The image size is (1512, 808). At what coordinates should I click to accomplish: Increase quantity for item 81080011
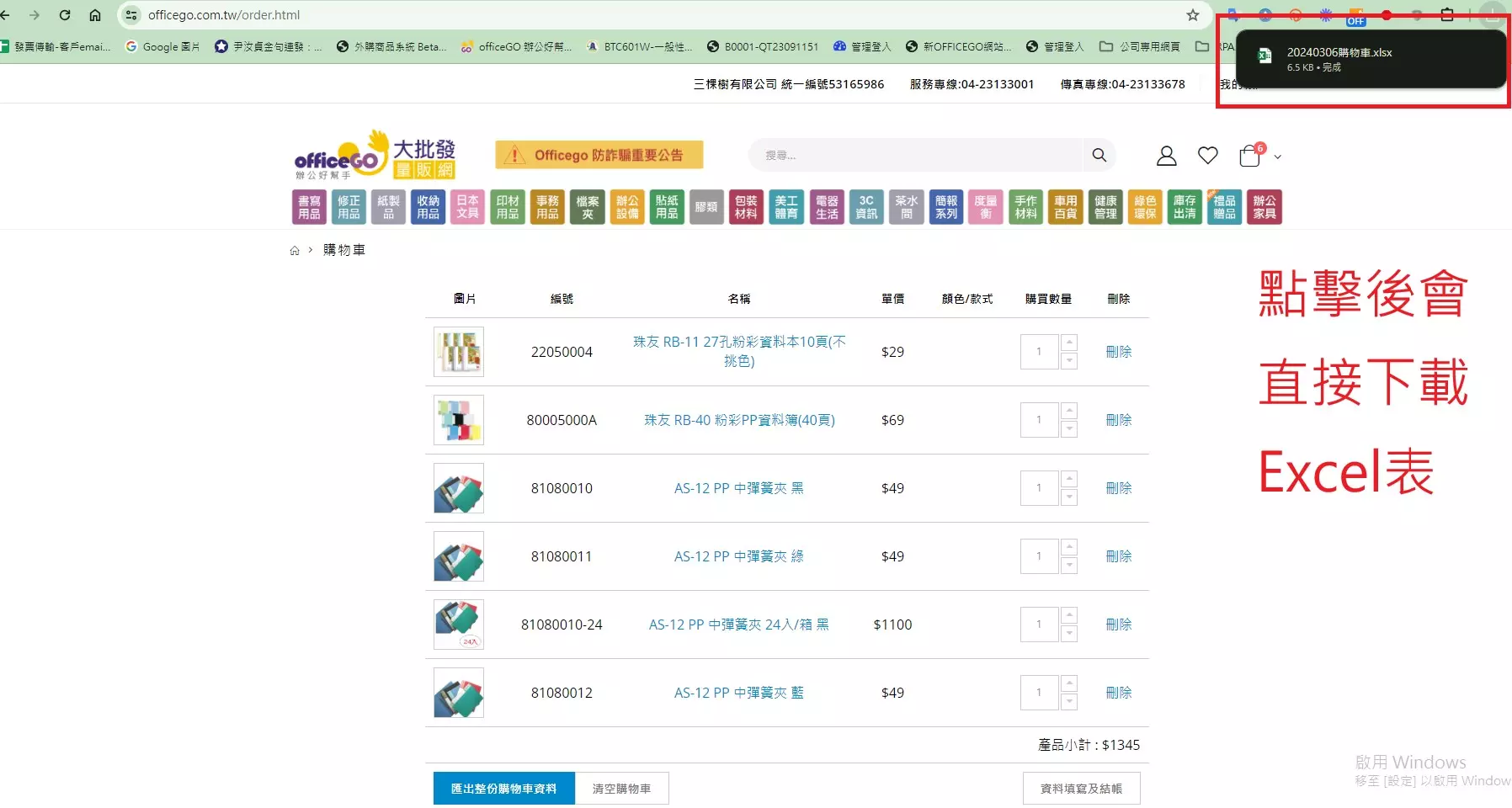(1069, 547)
